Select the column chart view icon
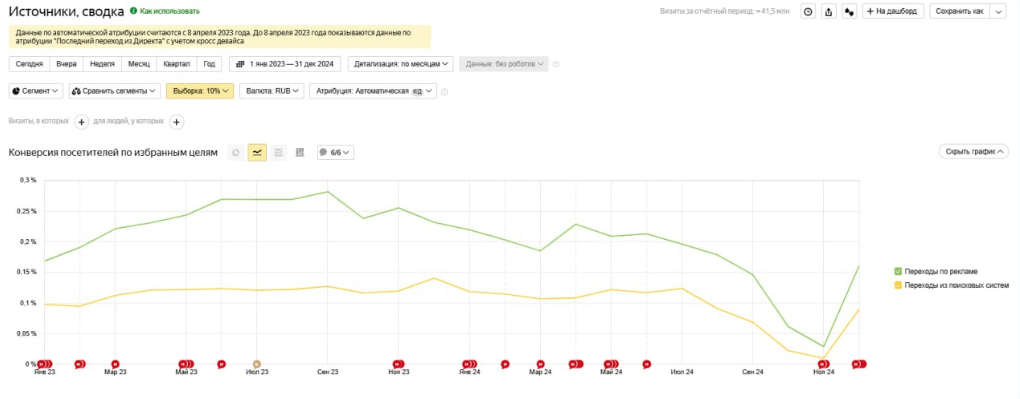 [300, 152]
